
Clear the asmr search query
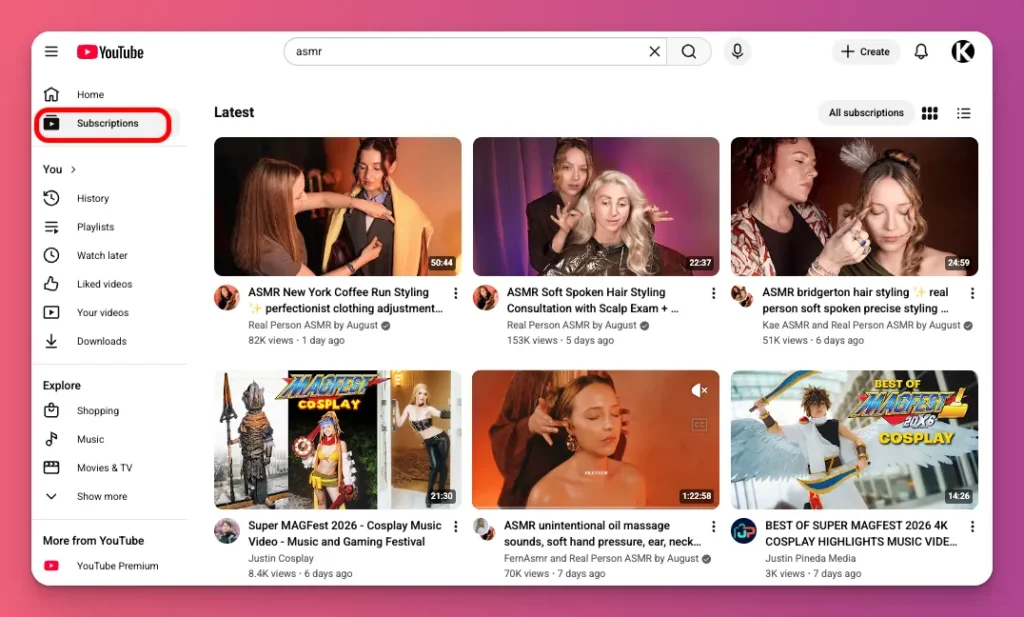[x=654, y=51]
